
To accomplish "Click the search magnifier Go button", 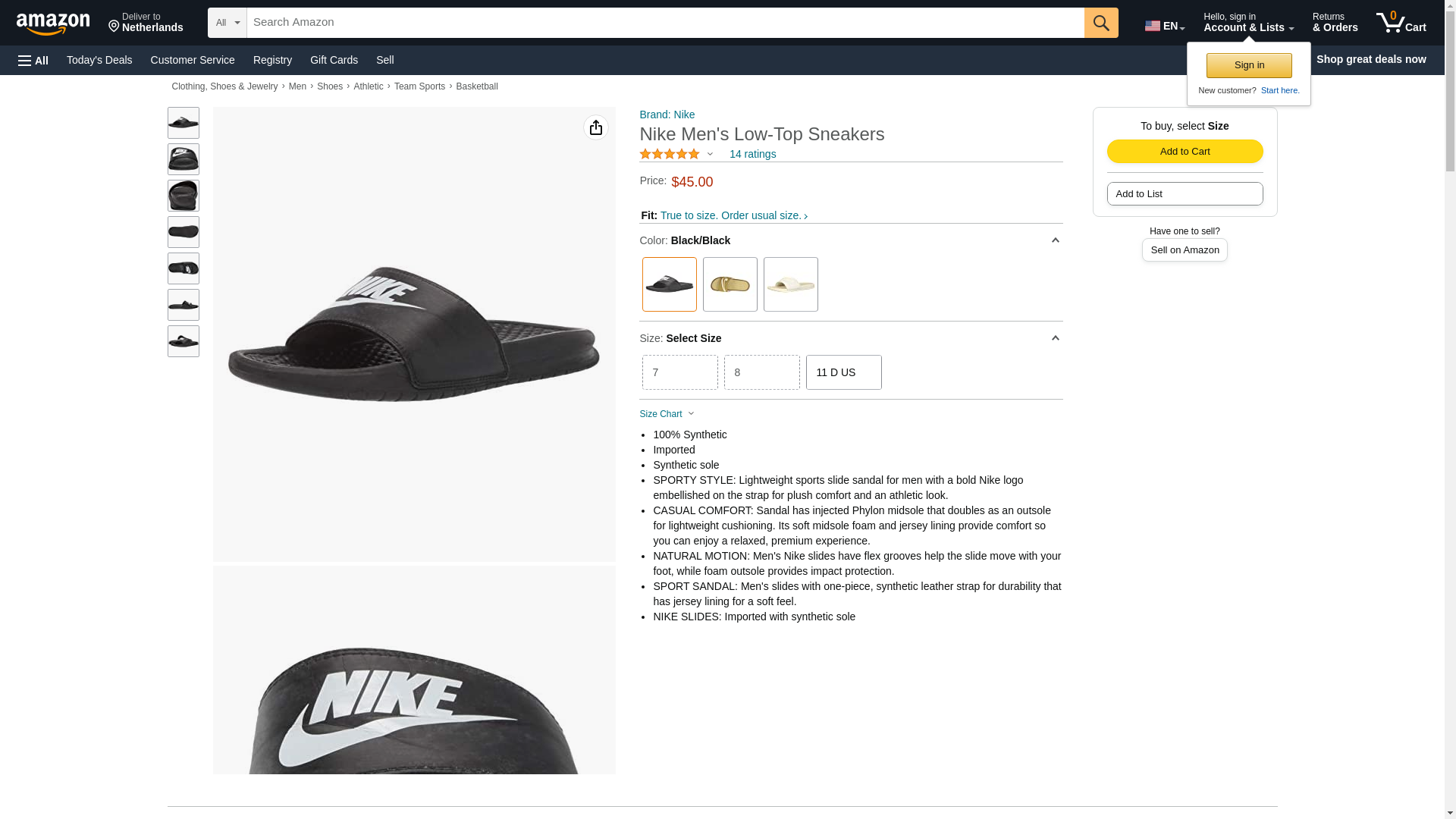I will pyautogui.click(x=1100, y=23).
